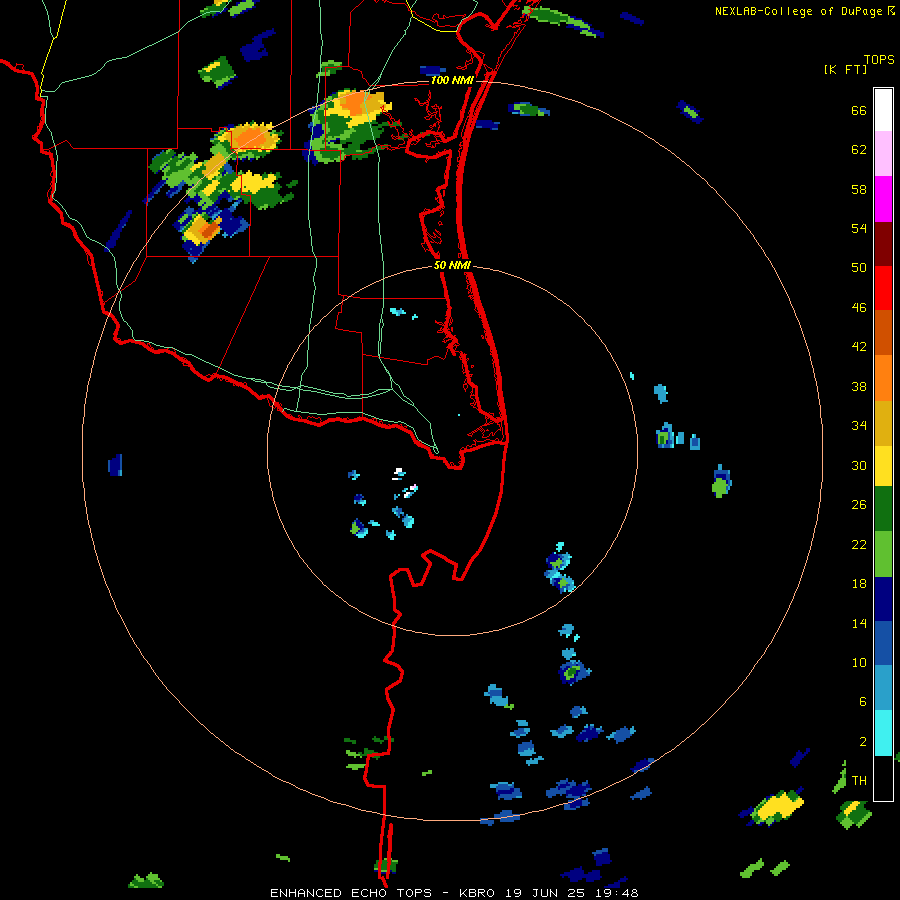Select the orange legend swatch near 38

tap(883, 378)
